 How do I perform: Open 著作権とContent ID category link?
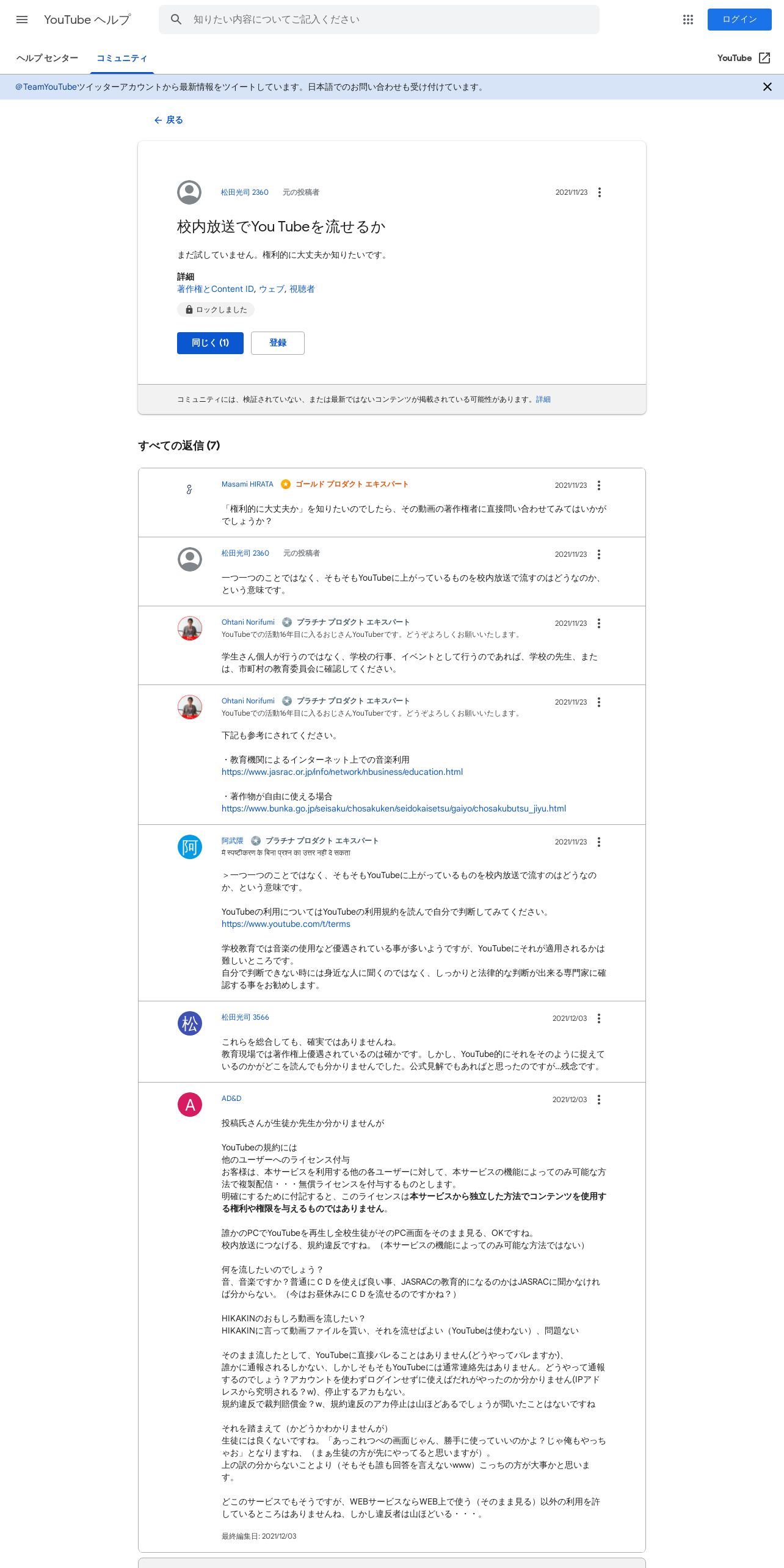[216, 289]
